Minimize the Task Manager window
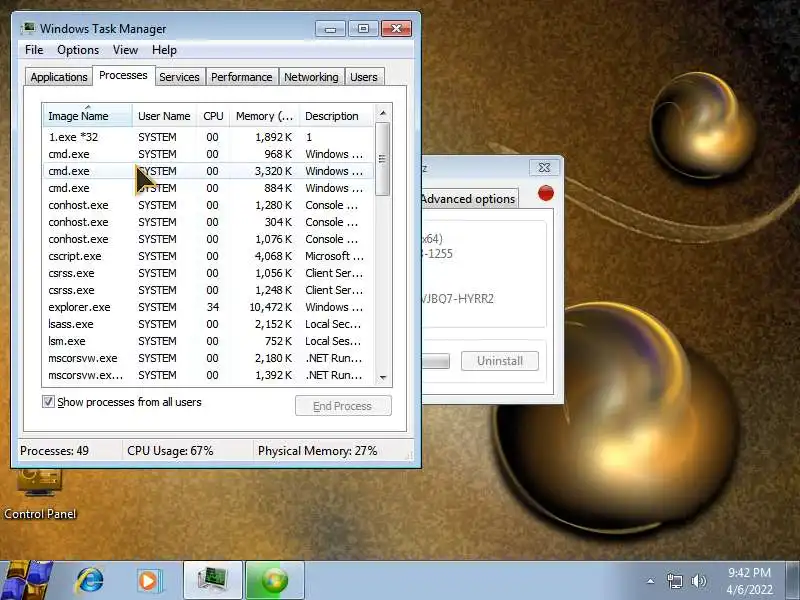The image size is (800, 600). point(330,29)
